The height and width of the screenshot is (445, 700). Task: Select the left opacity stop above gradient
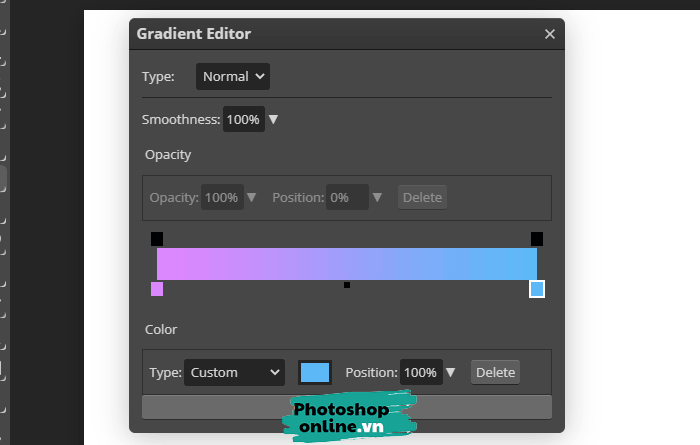157,239
